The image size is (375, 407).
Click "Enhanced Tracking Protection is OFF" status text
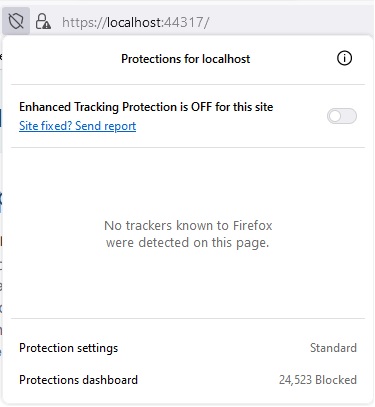point(116,107)
